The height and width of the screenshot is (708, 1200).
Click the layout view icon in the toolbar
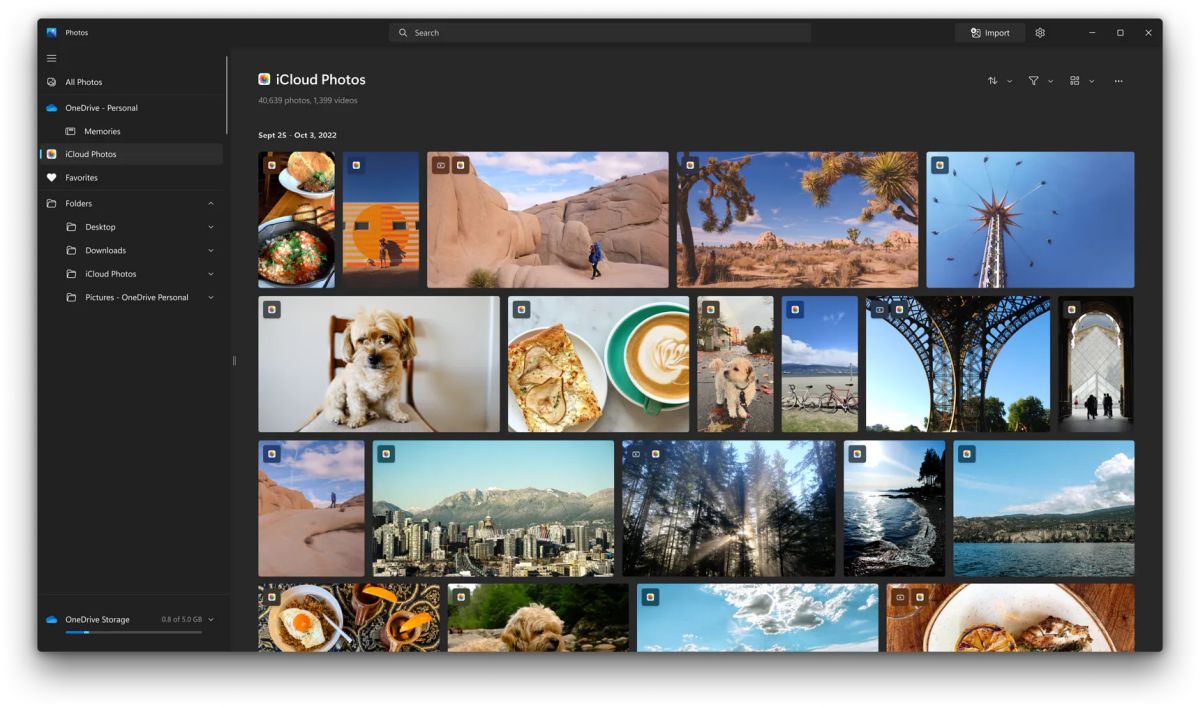pos(1075,81)
